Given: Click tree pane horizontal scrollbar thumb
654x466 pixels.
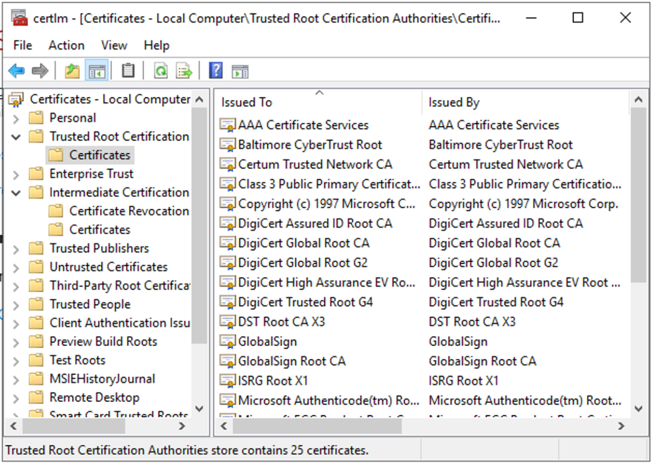Looking at the screenshot, I should point(74,426).
